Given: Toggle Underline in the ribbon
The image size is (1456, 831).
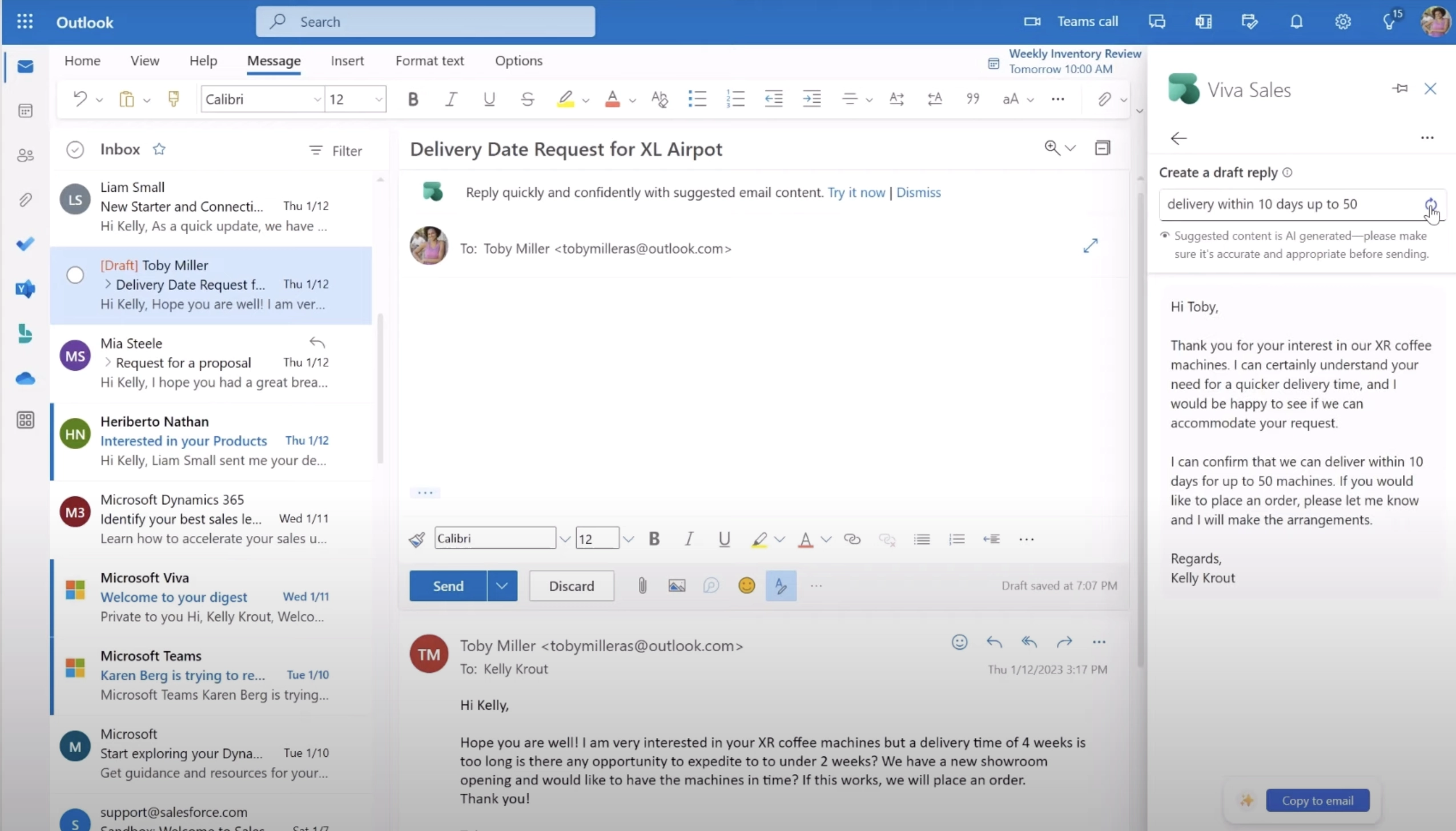Looking at the screenshot, I should (489, 99).
